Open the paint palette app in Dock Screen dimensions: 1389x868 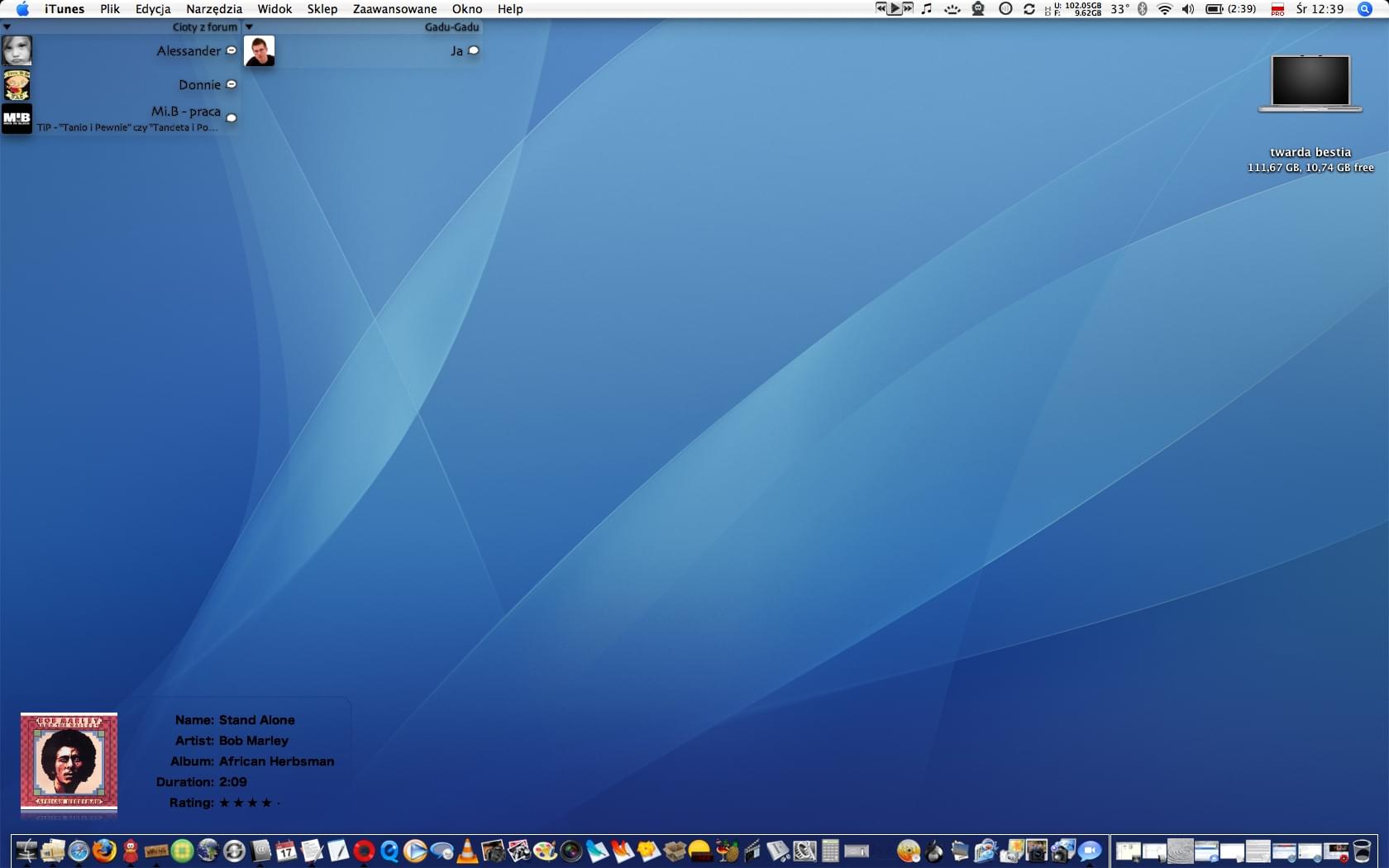545,850
